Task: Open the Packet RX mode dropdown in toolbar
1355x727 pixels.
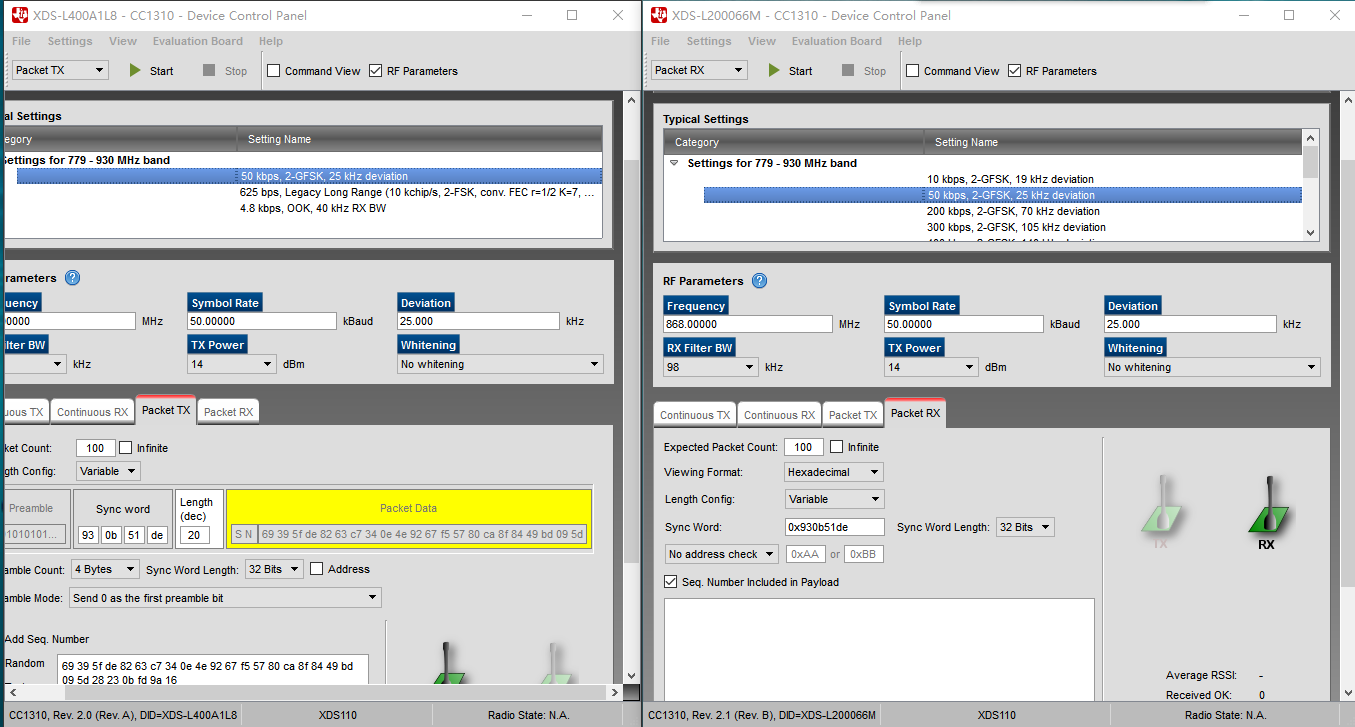Action: tap(699, 70)
